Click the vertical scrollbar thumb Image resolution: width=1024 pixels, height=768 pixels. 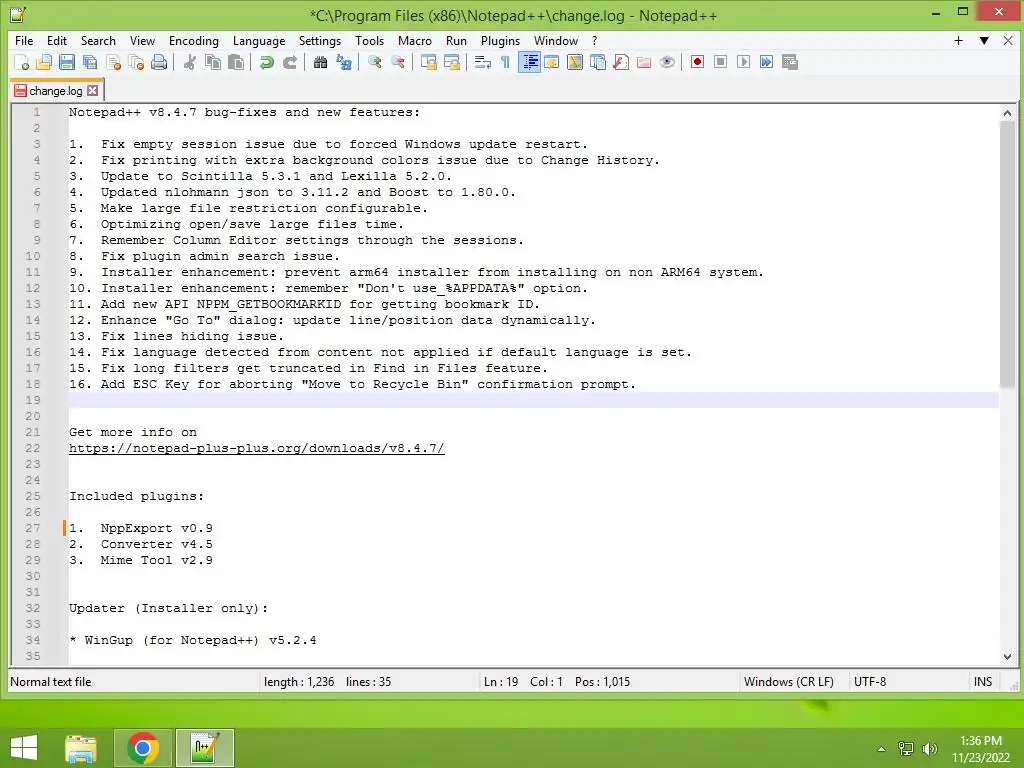click(x=1007, y=253)
